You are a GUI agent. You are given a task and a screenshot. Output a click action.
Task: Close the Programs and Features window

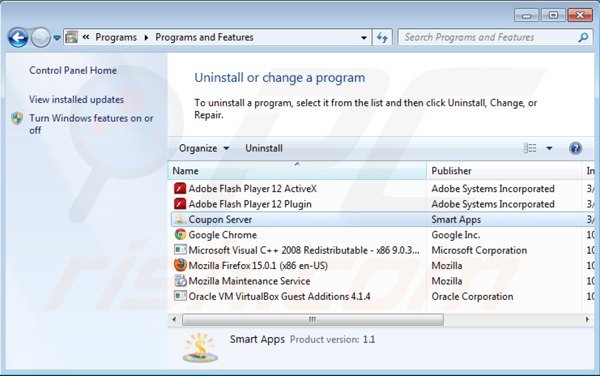click(x=580, y=15)
